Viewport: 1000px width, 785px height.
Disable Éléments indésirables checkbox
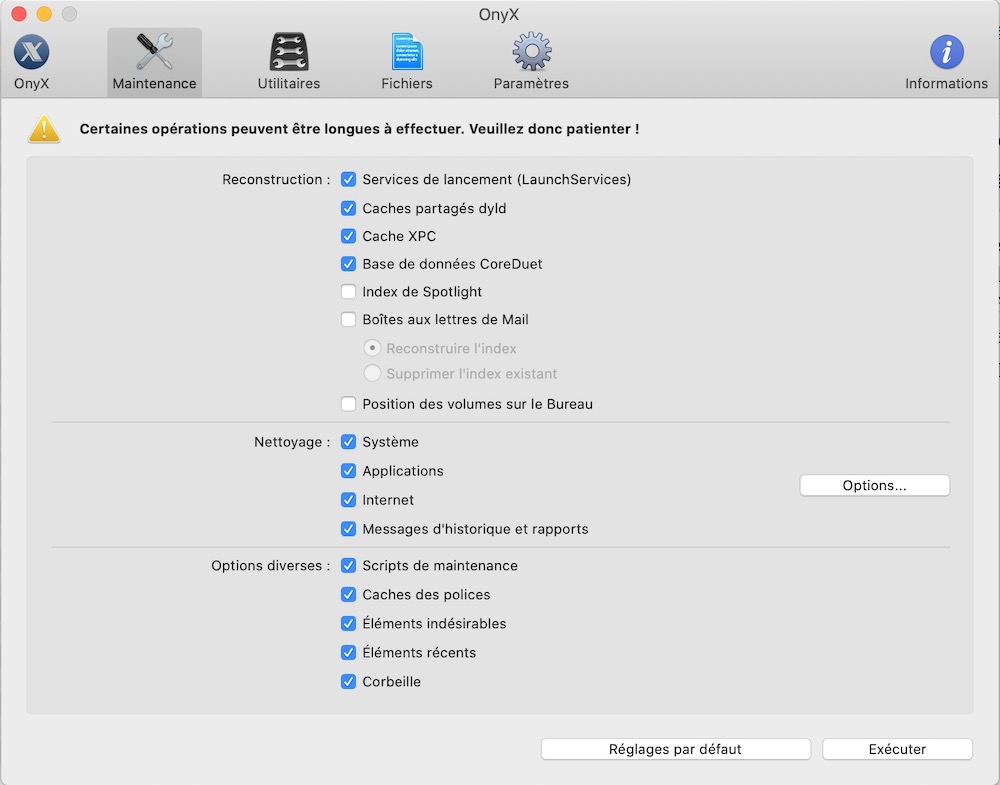pyautogui.click(x=348, y=623)
